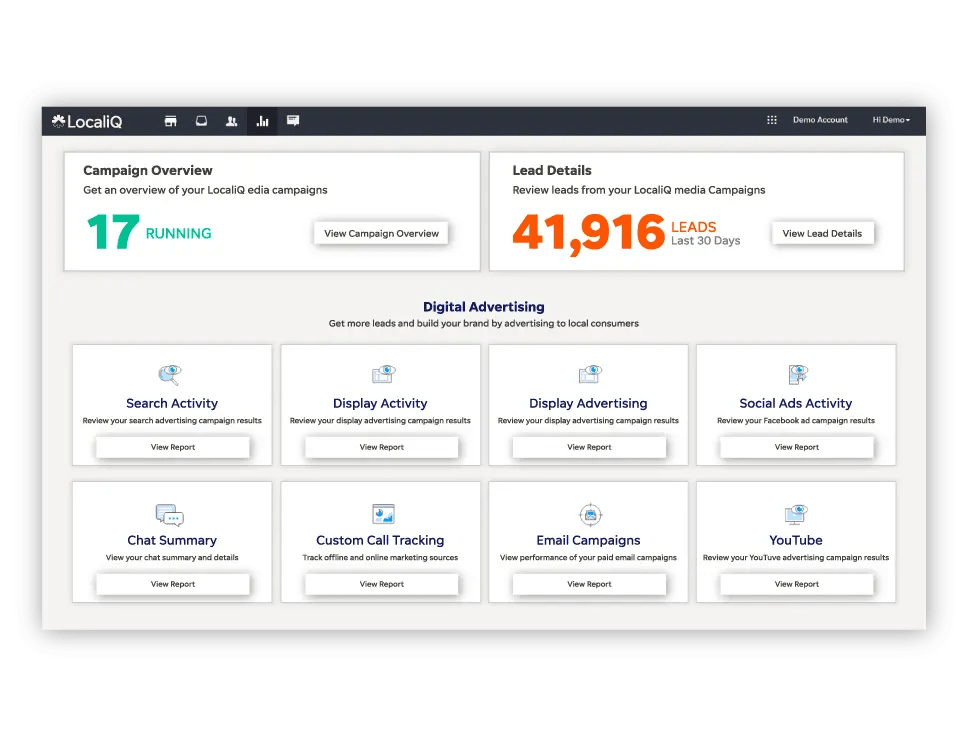Open the contacts people icon in navigation
This screenshot has width=966, height=736.
232,121
